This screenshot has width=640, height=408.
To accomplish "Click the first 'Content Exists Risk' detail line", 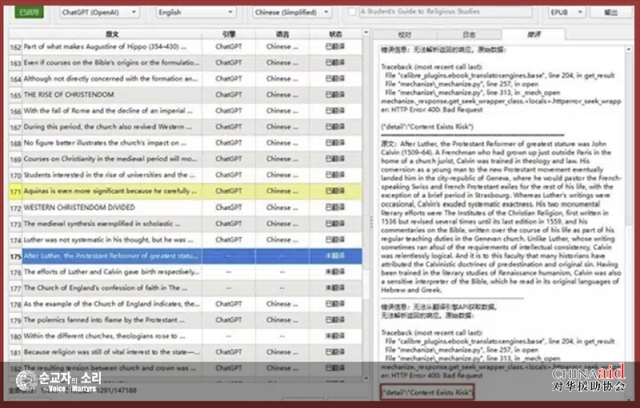I will click(x=427, y=126).
